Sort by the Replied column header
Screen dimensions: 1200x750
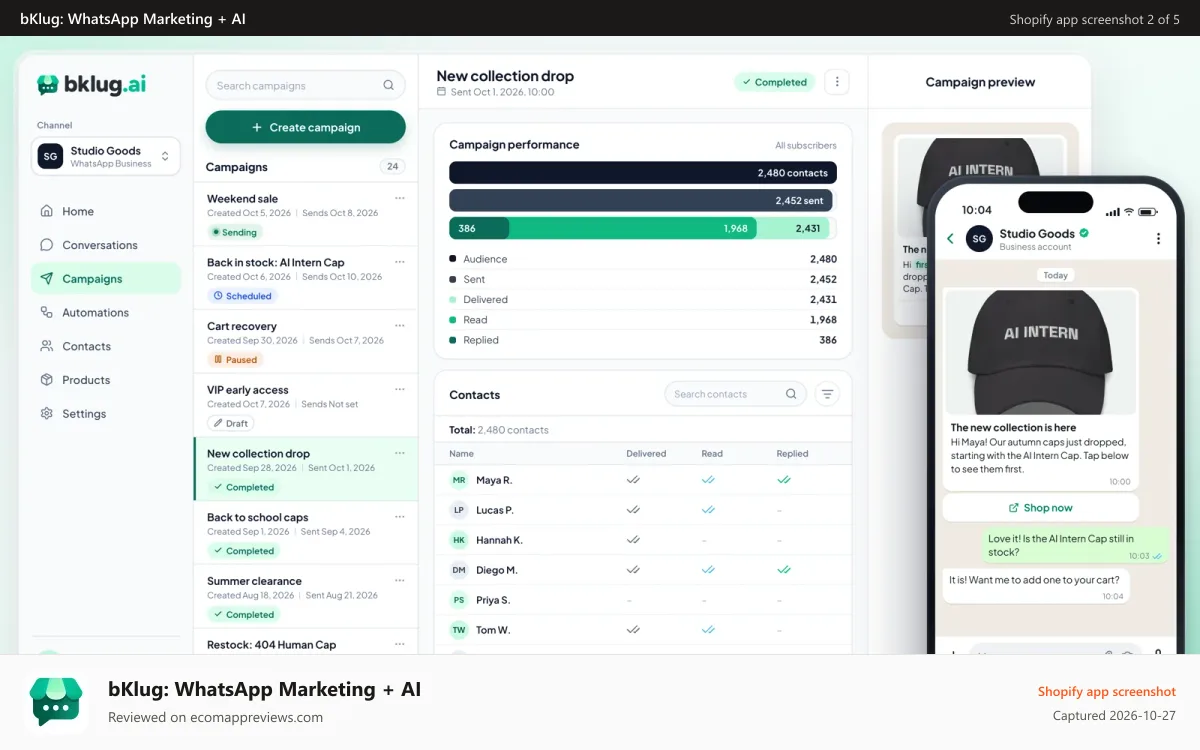(x=792, y=454)
